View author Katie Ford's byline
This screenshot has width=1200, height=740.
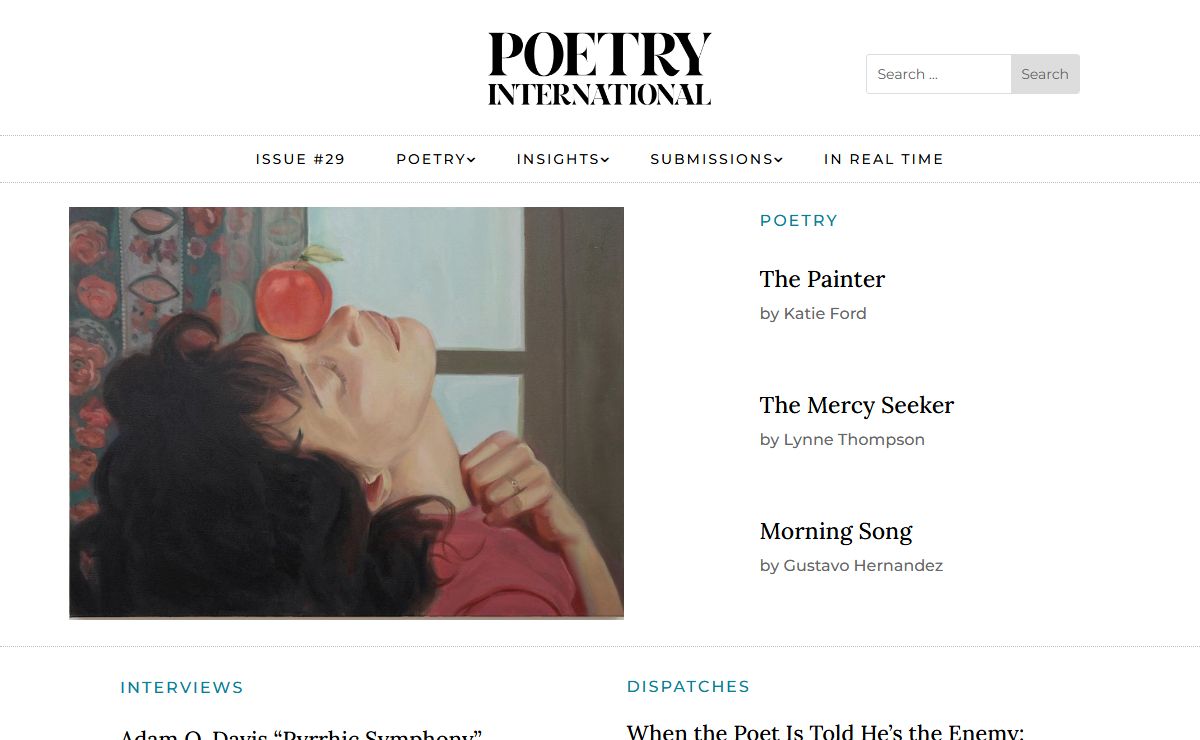(813, 313)
